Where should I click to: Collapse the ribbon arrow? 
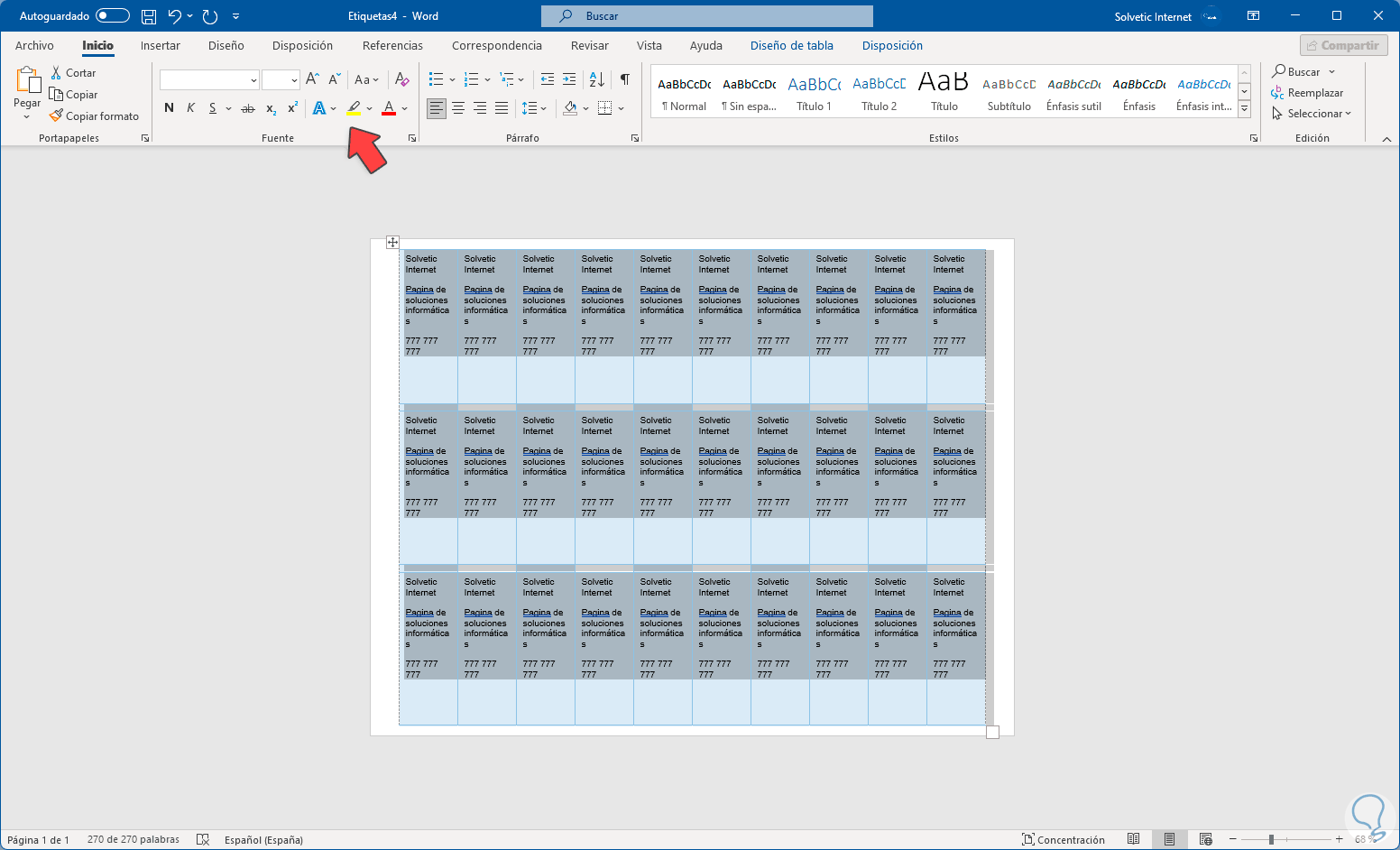pos(1386,139)
